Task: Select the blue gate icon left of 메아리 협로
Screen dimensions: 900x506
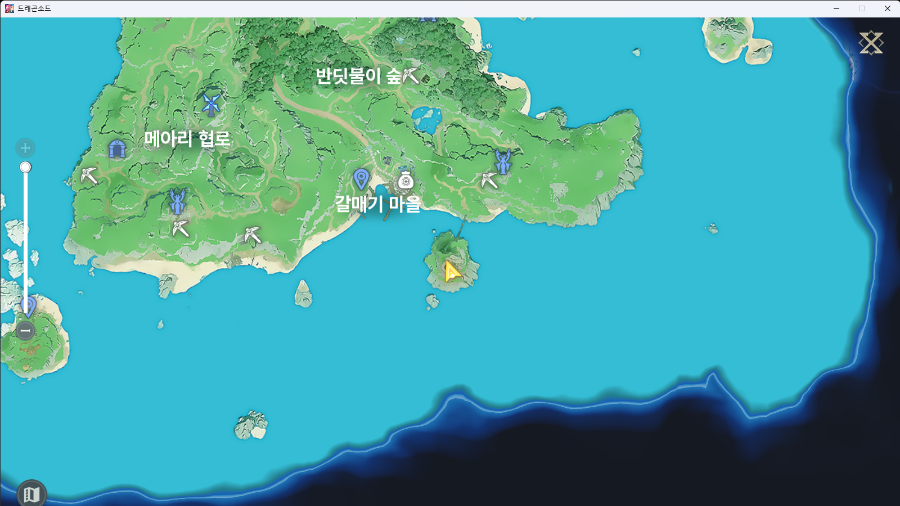Action: 117,149
